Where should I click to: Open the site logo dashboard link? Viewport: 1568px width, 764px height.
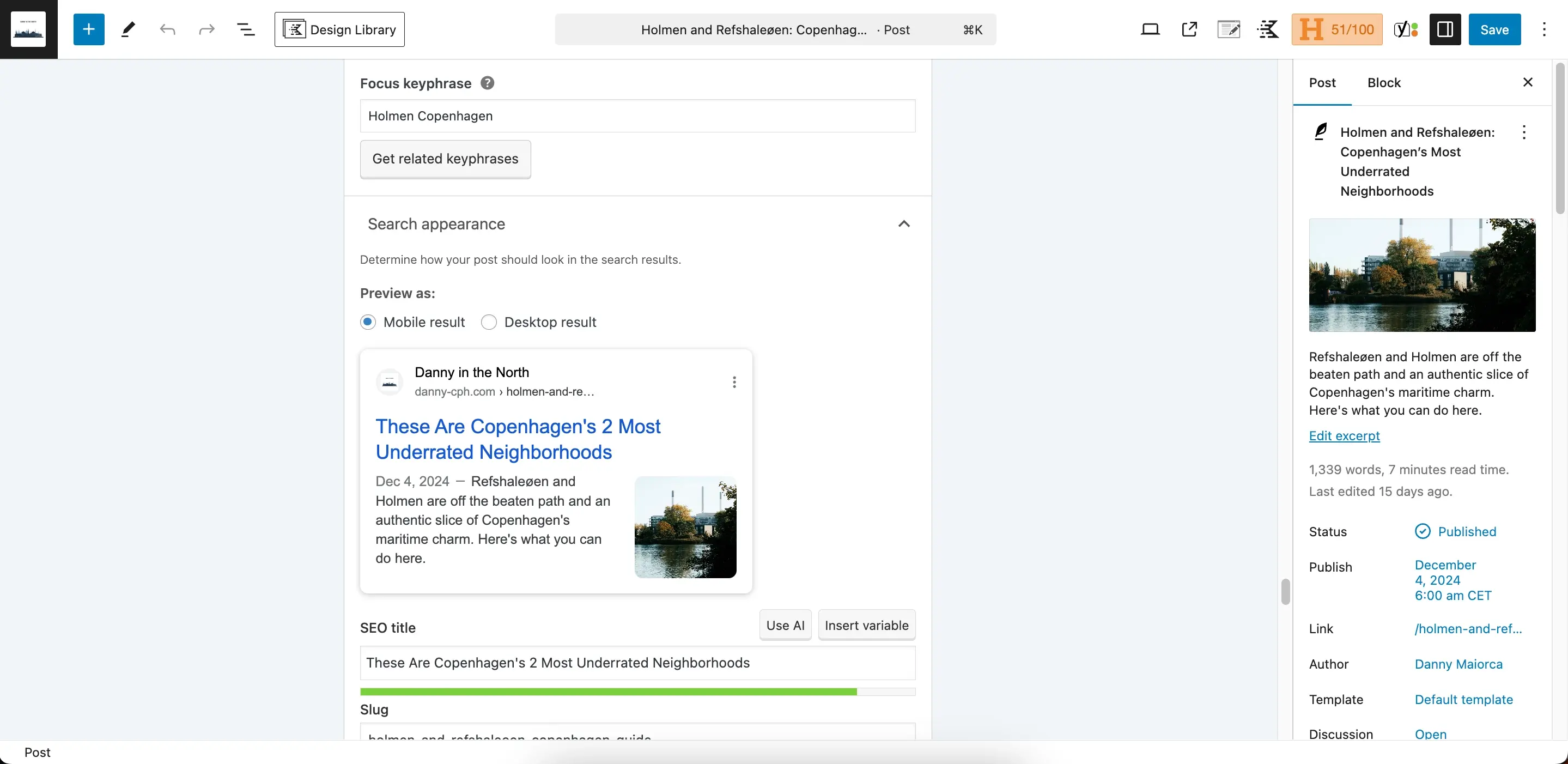click(29, 29)
